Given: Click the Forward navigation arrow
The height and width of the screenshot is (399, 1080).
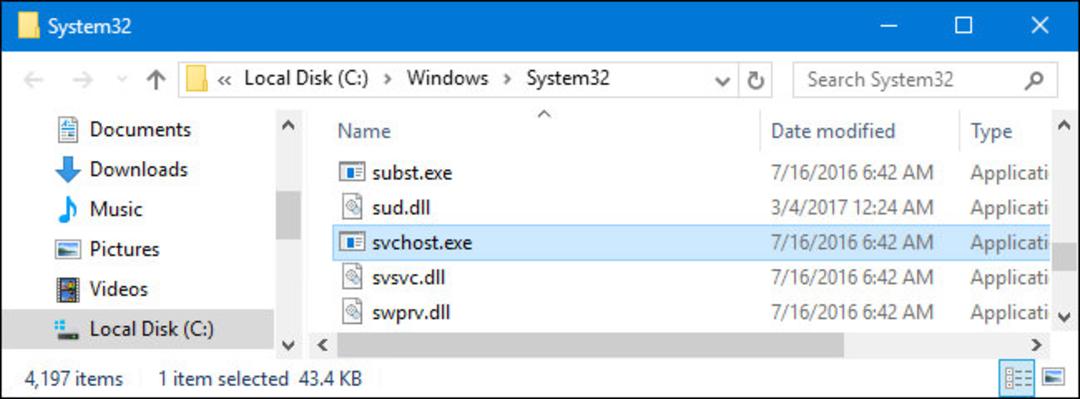Looking at the screenshot, I should click(83, 81).
